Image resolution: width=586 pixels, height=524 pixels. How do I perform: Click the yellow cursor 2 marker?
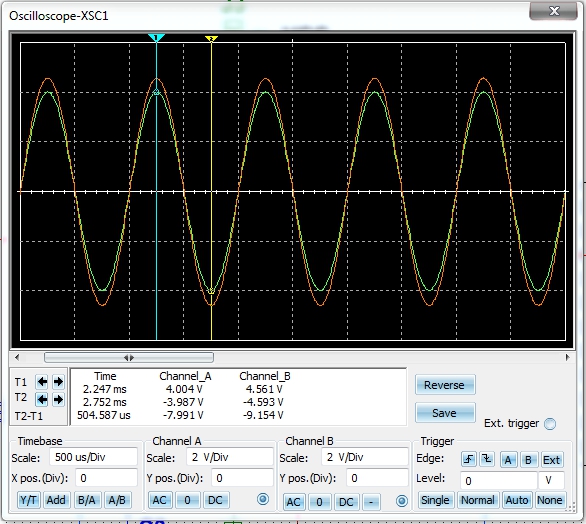211,38
